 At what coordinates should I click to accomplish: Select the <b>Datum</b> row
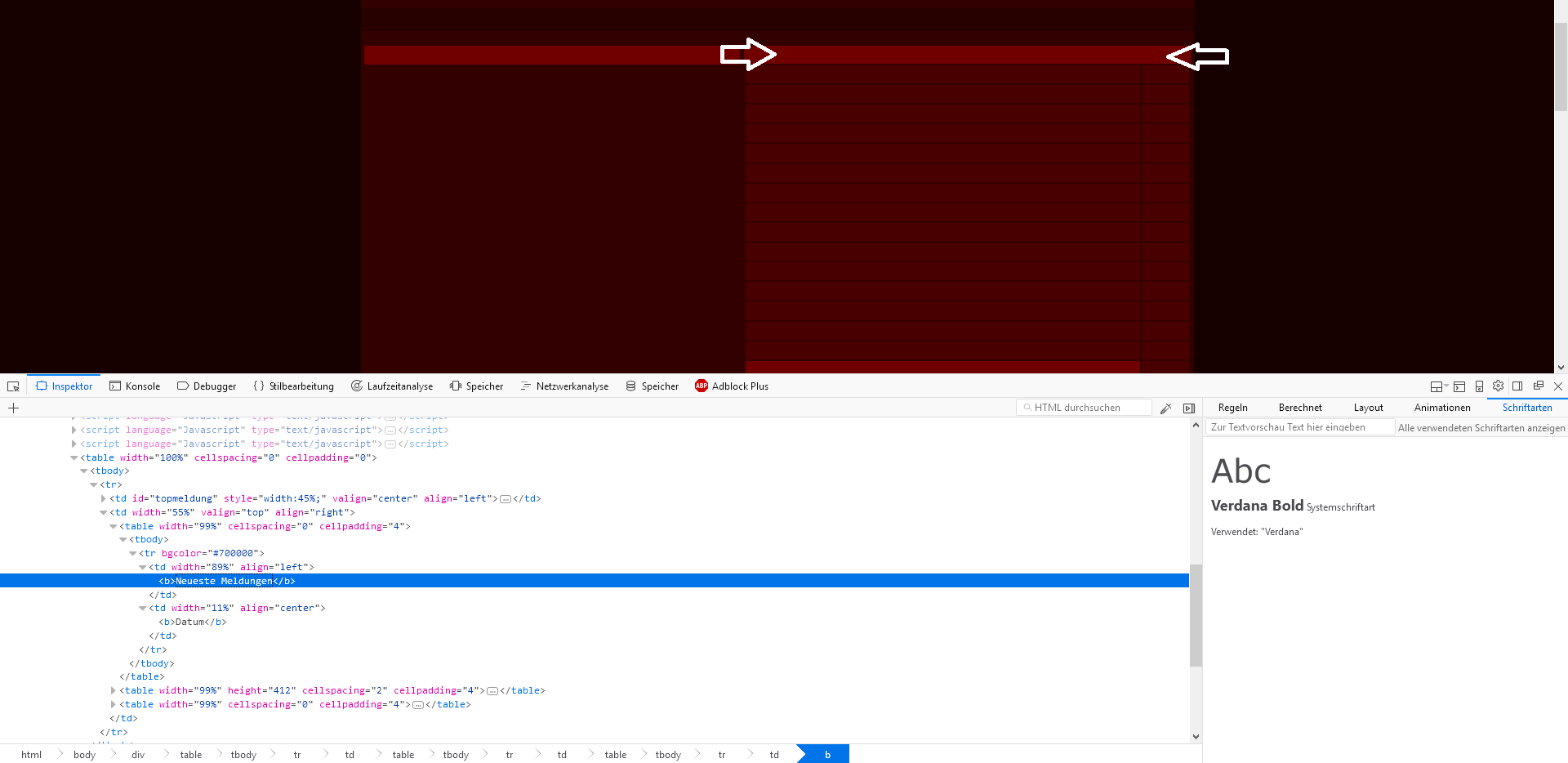tap(595, 622)
